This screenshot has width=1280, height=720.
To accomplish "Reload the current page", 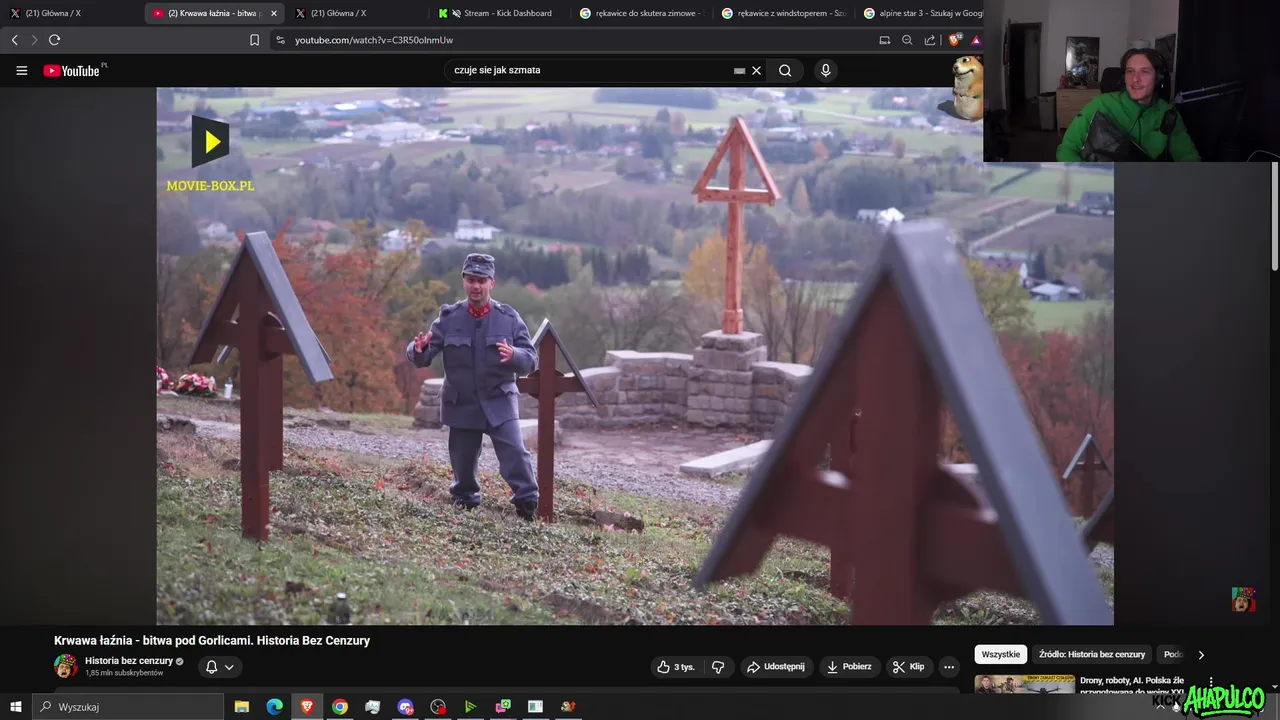I will 54,40.
